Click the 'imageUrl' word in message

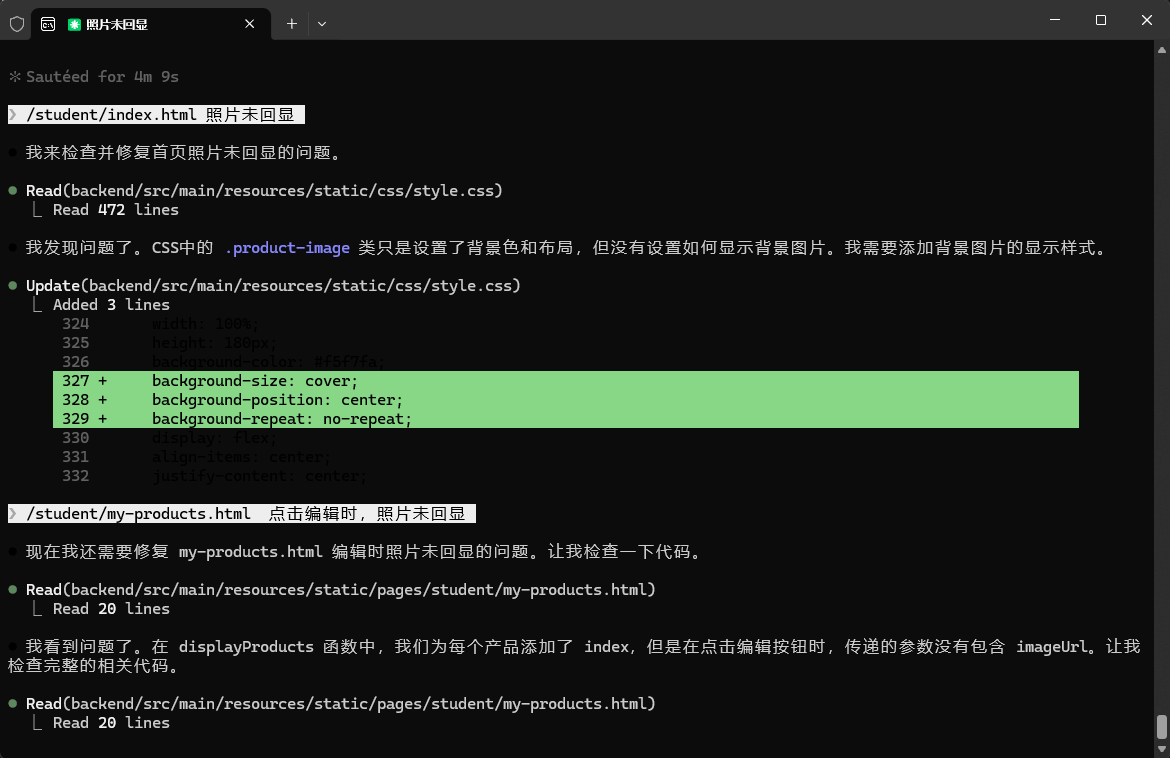pos(1051,646)
